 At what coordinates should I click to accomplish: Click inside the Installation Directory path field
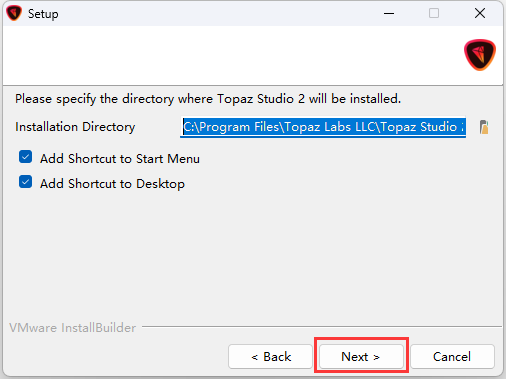pyautogui.click(x=323, y=127)
